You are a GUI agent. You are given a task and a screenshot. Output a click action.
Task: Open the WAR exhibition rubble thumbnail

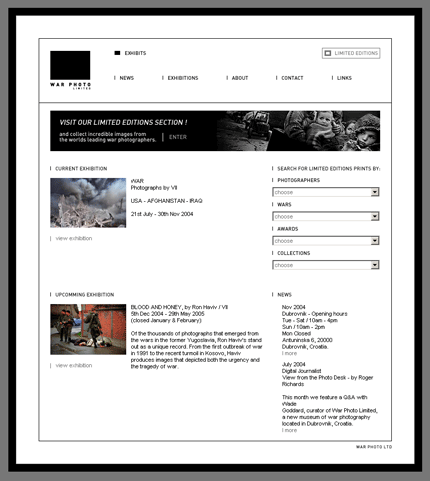coord(88,203)
